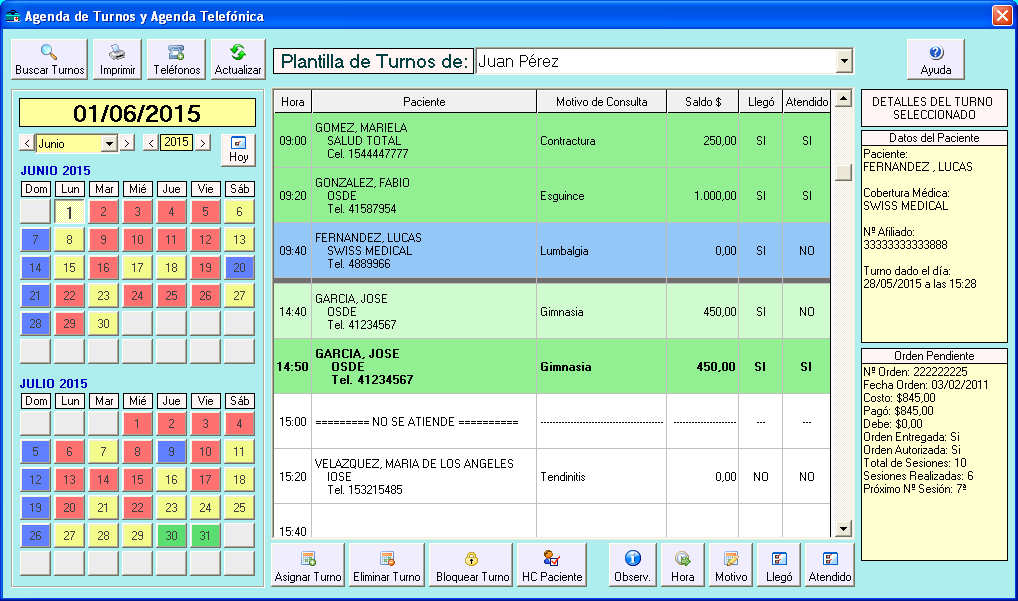Screen dimensions: 1018x601
Task: Jump to today with the Hoy button
Action: [238, 150]
